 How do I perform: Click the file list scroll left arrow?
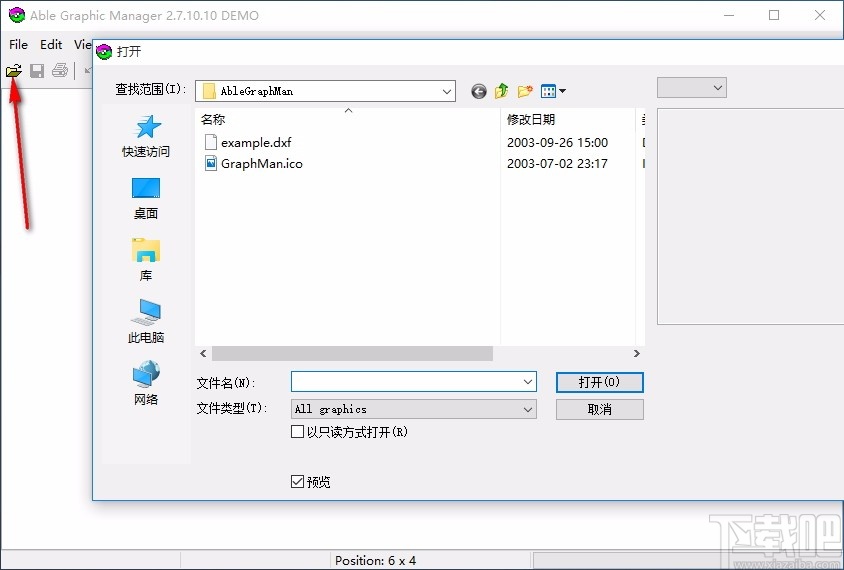pyautogui.click(x=203, y=354)
